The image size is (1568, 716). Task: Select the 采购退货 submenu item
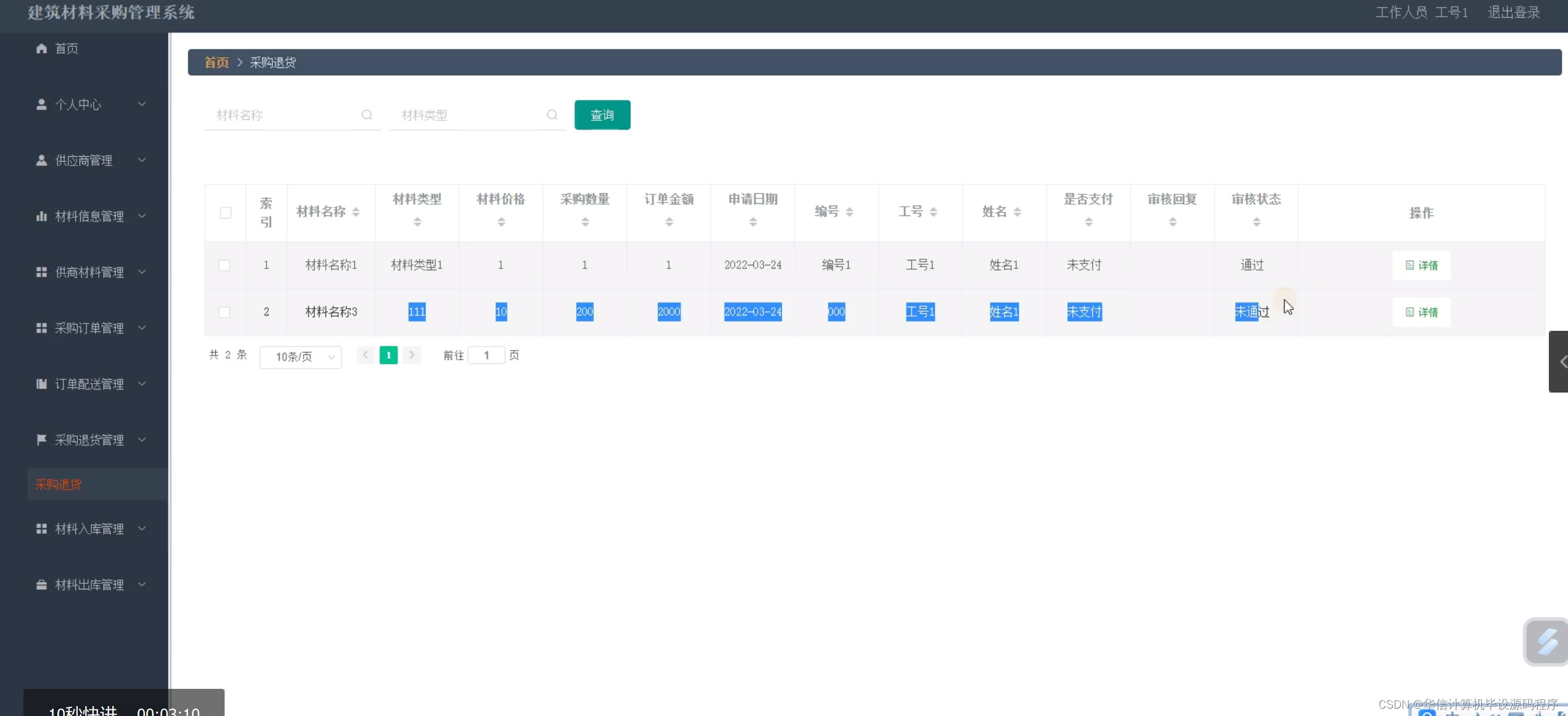tap(59, 484)
